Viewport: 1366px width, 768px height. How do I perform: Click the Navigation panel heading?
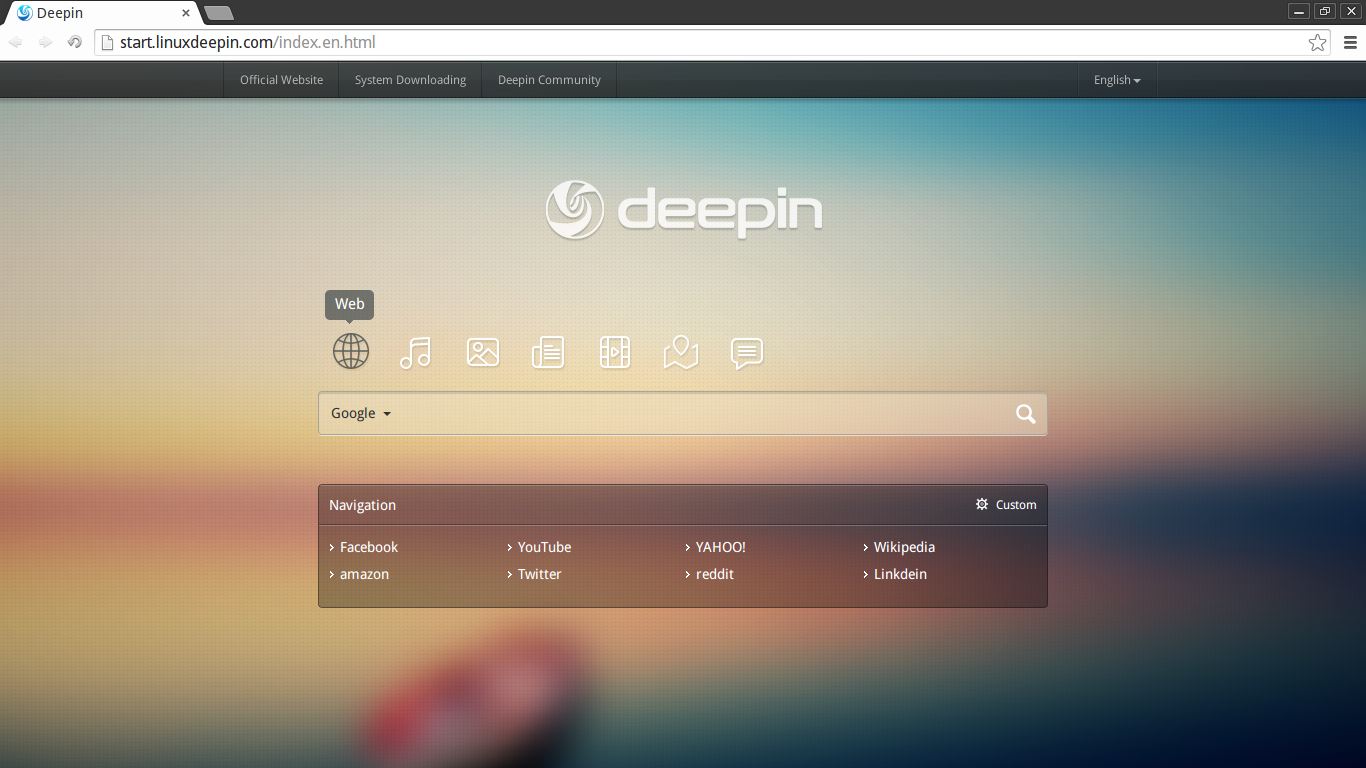pos(362,505)
